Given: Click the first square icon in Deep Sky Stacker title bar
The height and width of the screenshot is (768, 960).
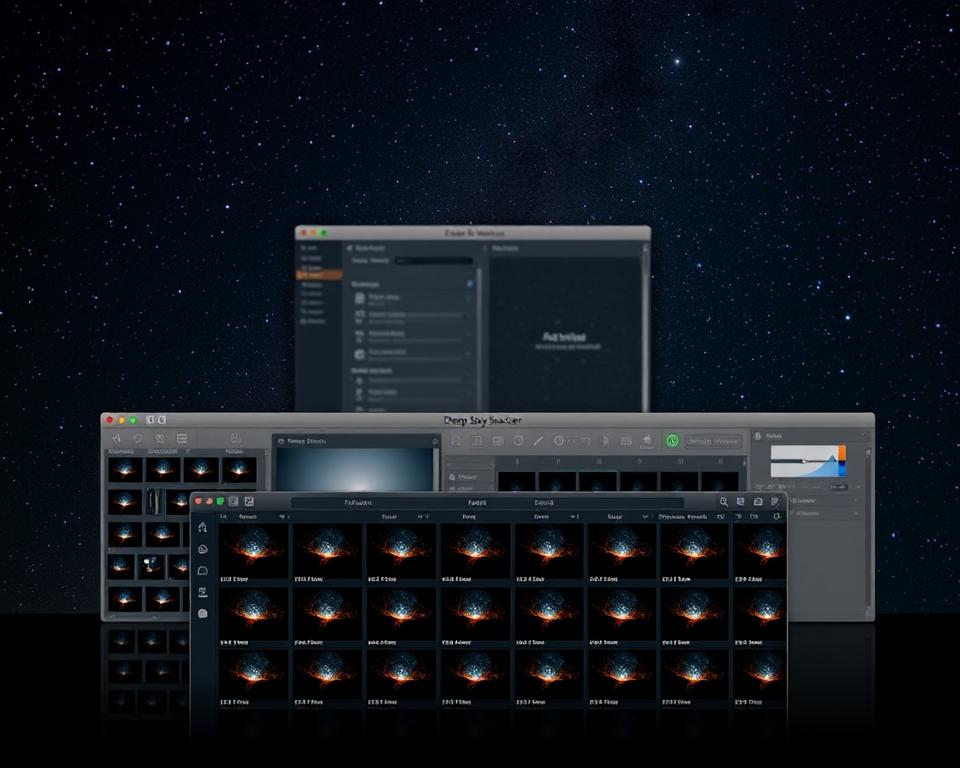Looking at the screenshot, I should 150,420.
